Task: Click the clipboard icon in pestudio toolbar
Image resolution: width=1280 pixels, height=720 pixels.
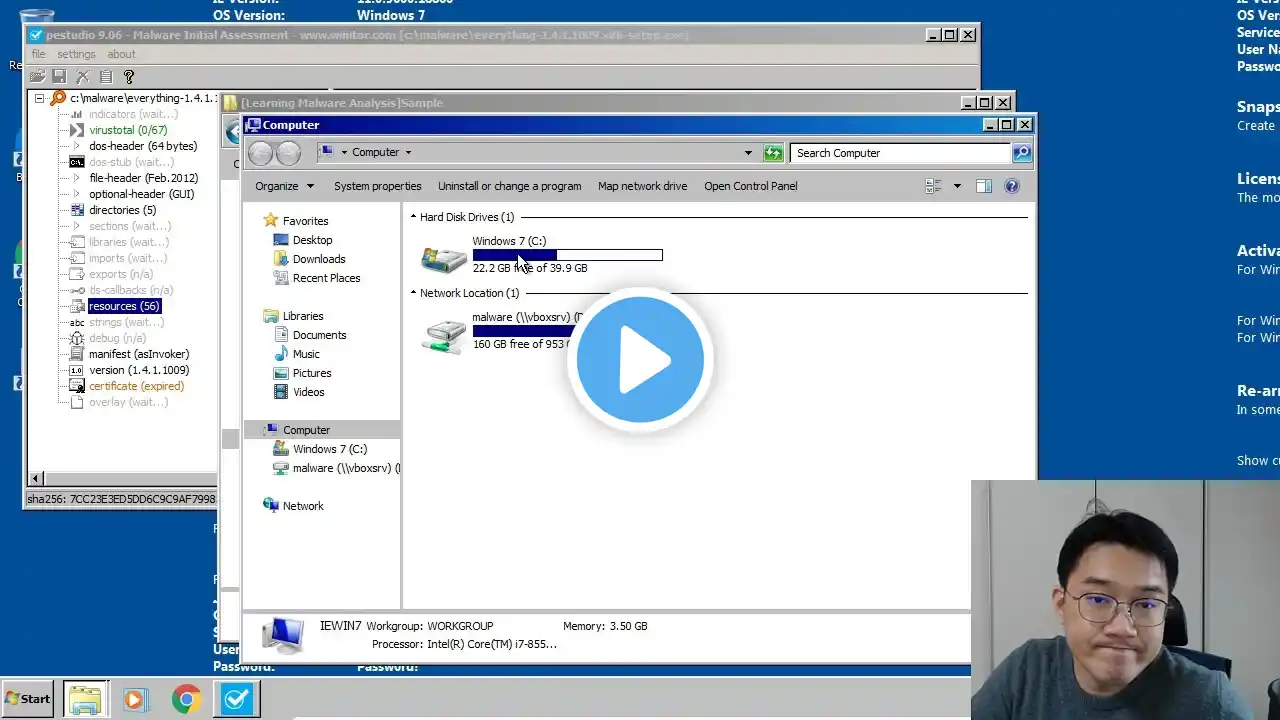Action: [x=106, y=76]
